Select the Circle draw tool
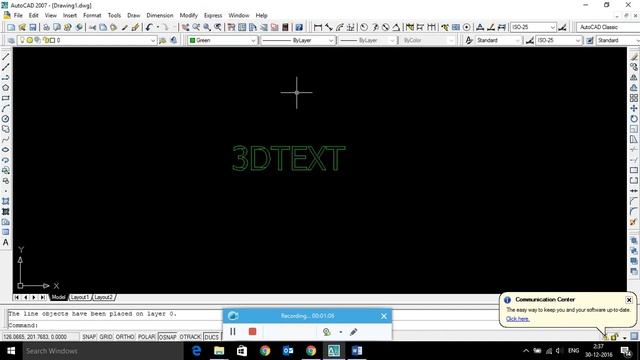Screen dimensions: 640x360 6,119
